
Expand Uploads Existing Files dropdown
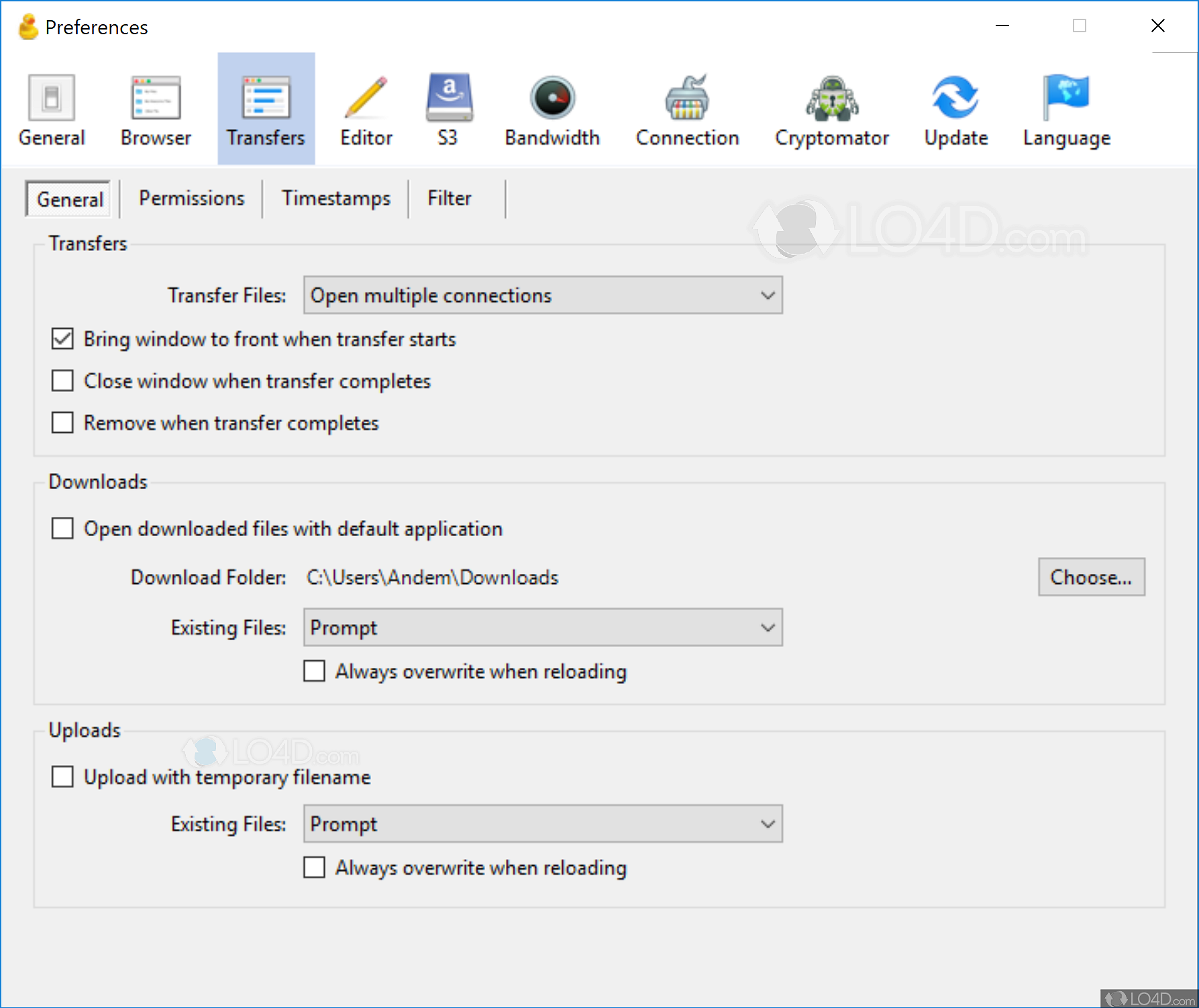(542, 824)
